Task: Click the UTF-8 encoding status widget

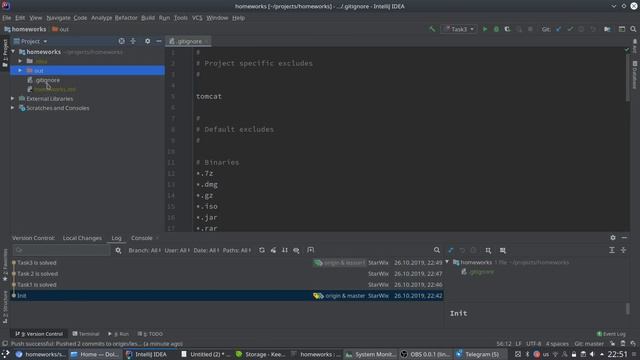Action: 533,344
